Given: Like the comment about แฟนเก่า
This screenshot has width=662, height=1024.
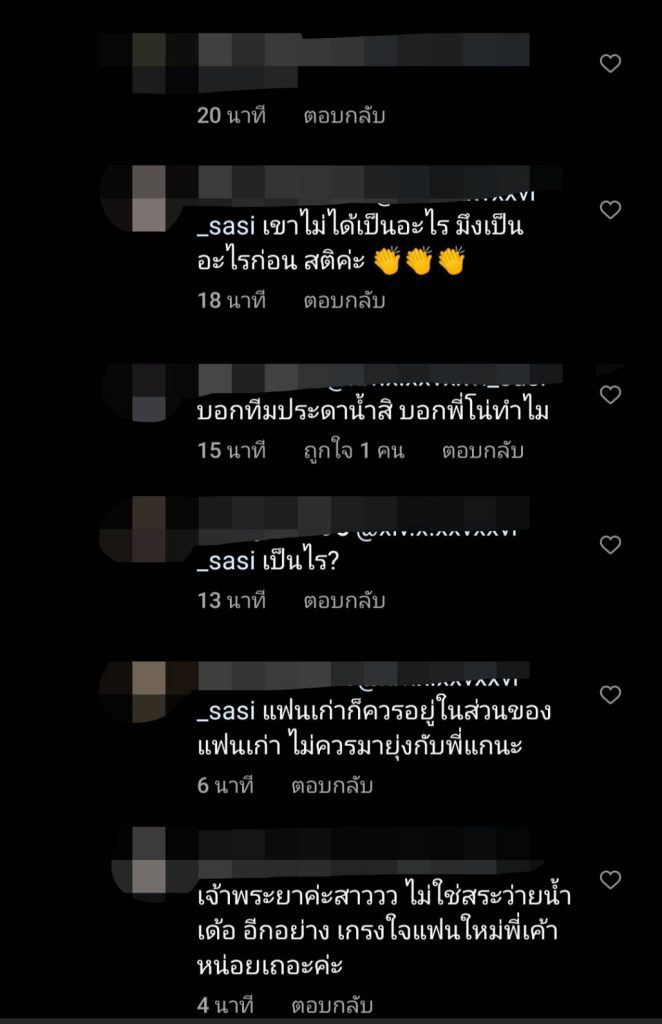Looking at the screenshot, I should click(x=610, y=695).
